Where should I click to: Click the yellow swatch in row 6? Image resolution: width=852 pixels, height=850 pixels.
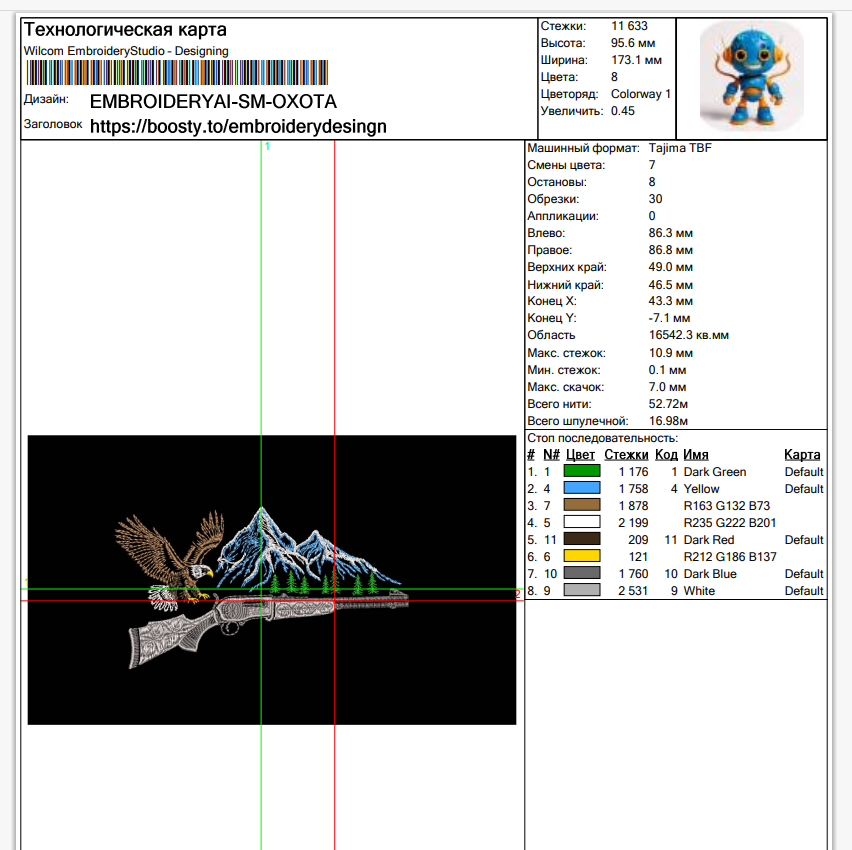pyautogui.click(x=582, y=556)
